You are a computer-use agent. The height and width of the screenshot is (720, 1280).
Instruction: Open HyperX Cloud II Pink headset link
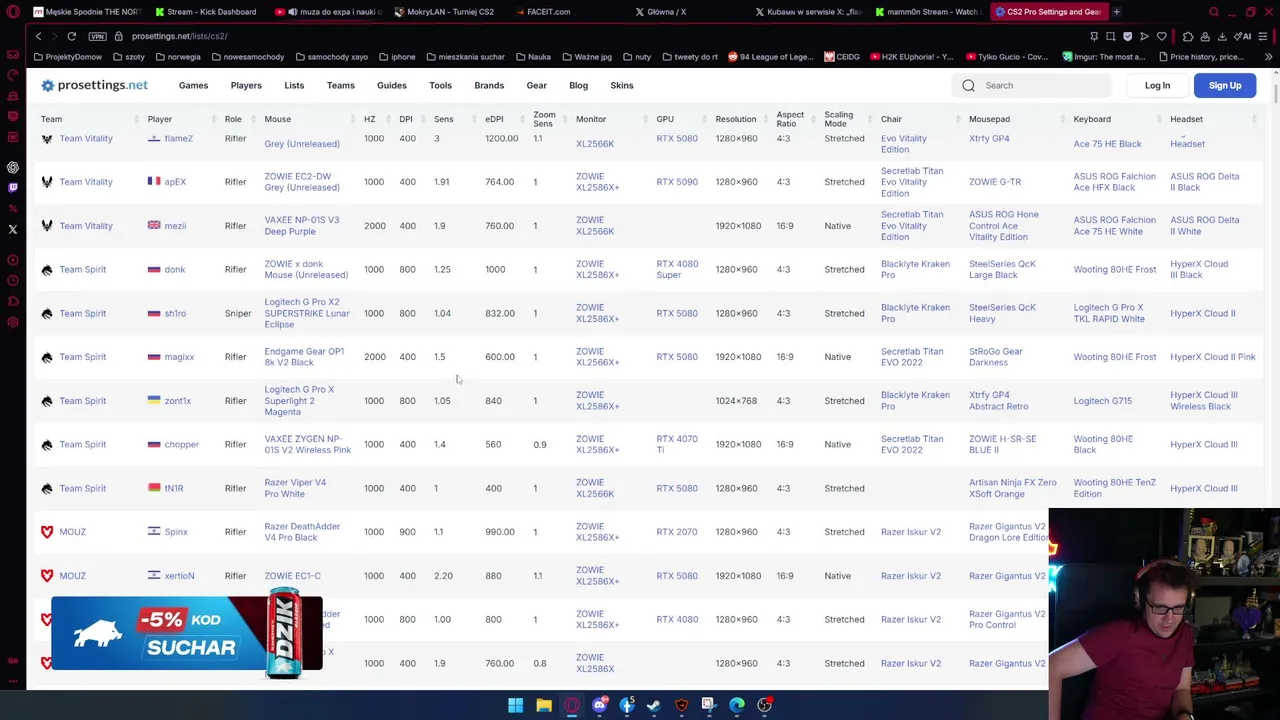coord(1212,357)
